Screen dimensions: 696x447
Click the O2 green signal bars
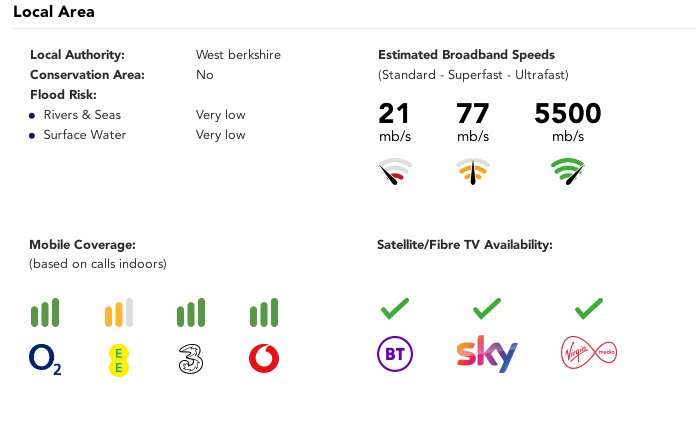pyautogui.click(x=45, y=313)
